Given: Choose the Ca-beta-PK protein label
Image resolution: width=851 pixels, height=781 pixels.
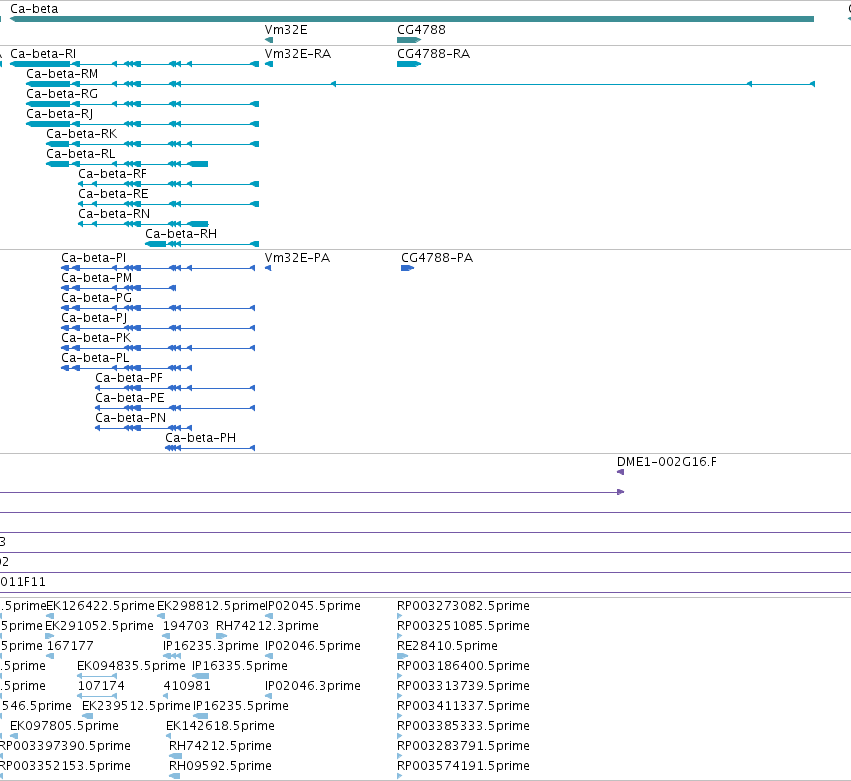Looking at the screenshot, I should [96, 338].
